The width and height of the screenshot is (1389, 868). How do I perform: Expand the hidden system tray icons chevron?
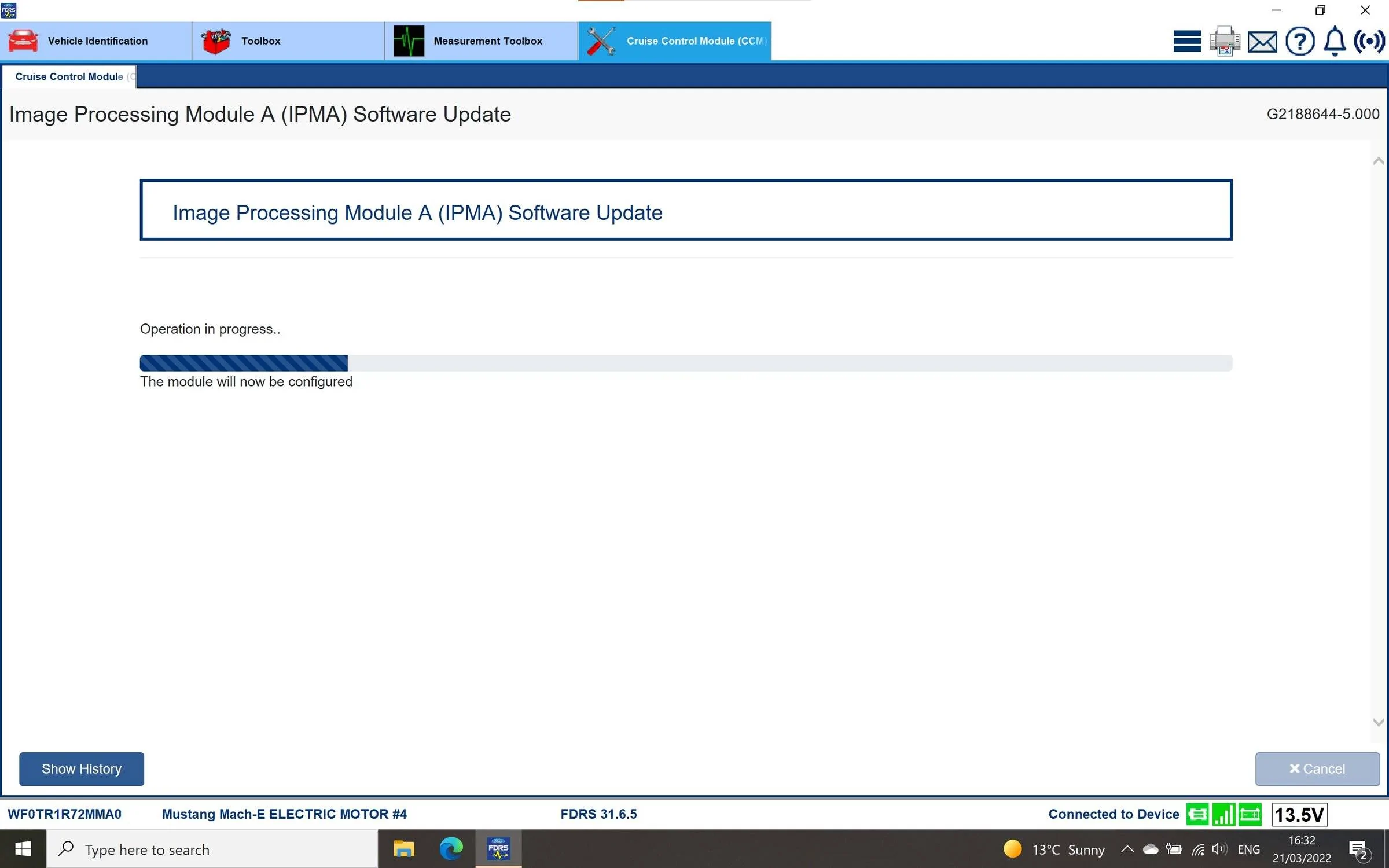(x=1127, y=849)
